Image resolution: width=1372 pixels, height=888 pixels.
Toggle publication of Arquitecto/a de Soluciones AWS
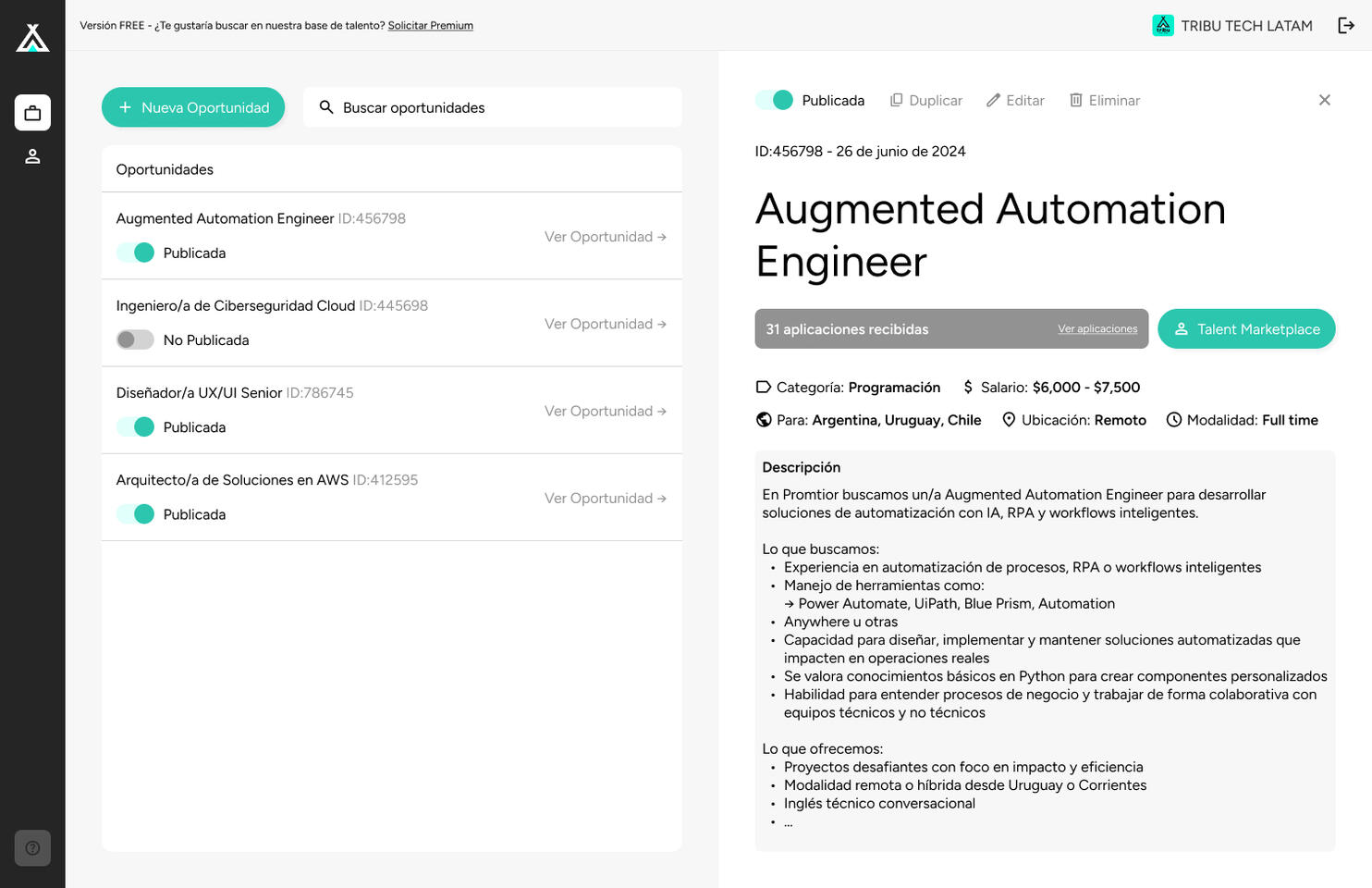pyautogui.click(x=135, y=514)
